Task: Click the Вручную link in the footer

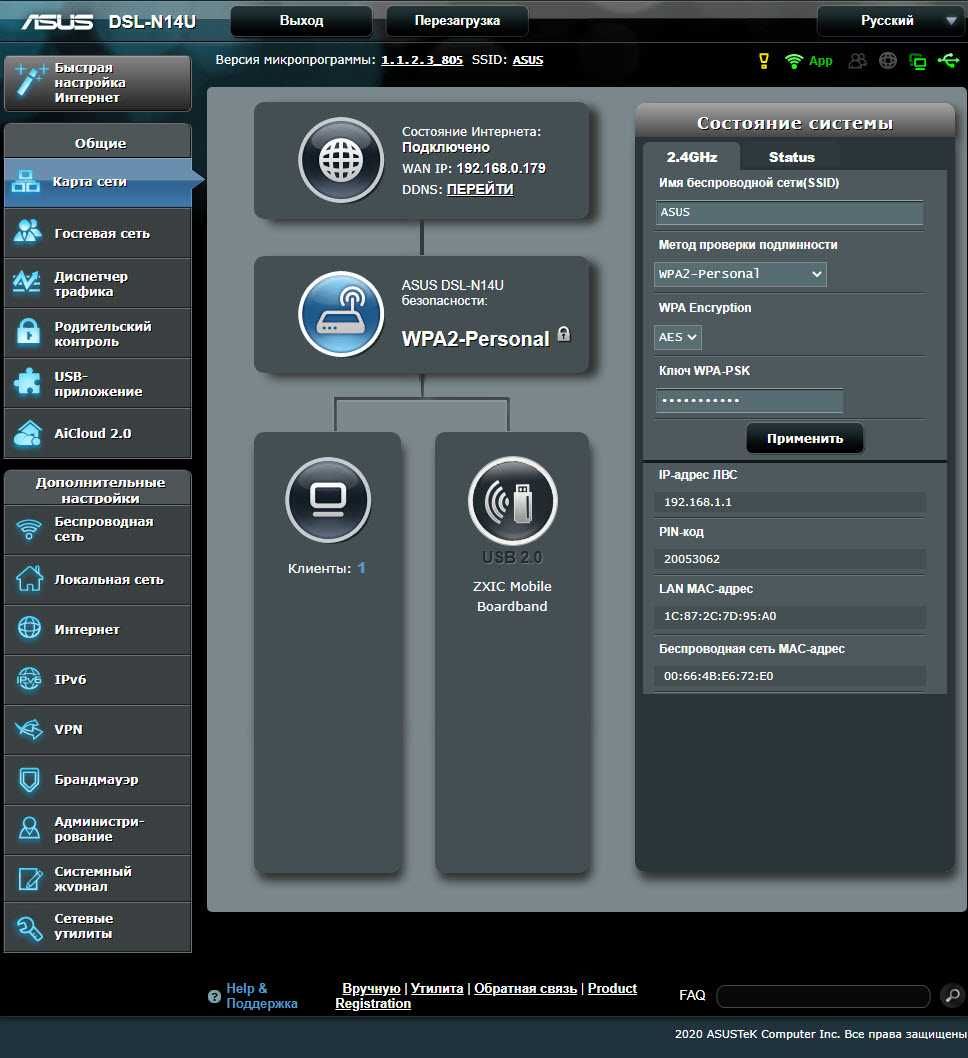Action: 371,989
